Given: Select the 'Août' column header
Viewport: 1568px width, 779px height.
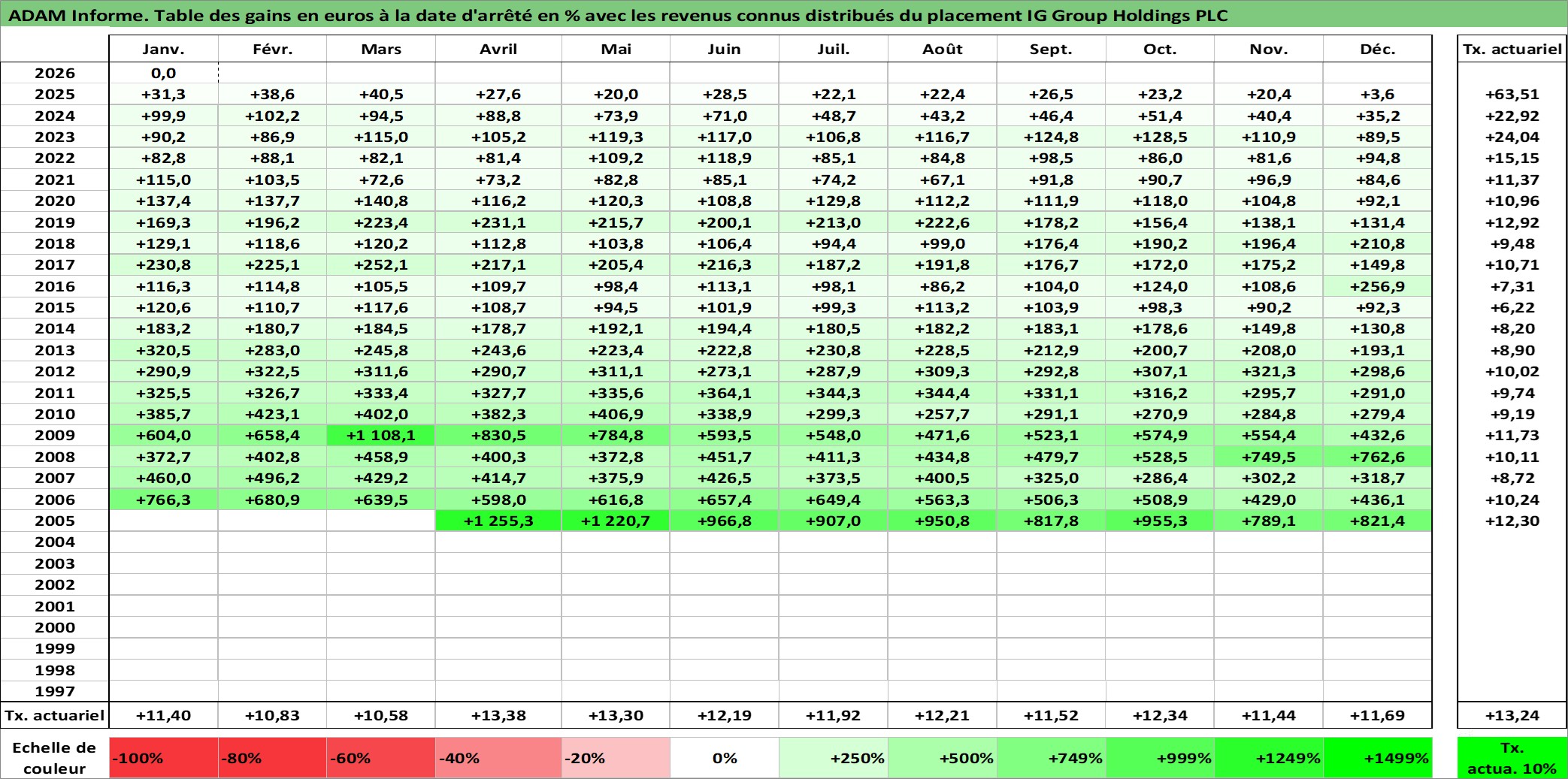Looking at the screenshot, I should [x=943, y=49].
